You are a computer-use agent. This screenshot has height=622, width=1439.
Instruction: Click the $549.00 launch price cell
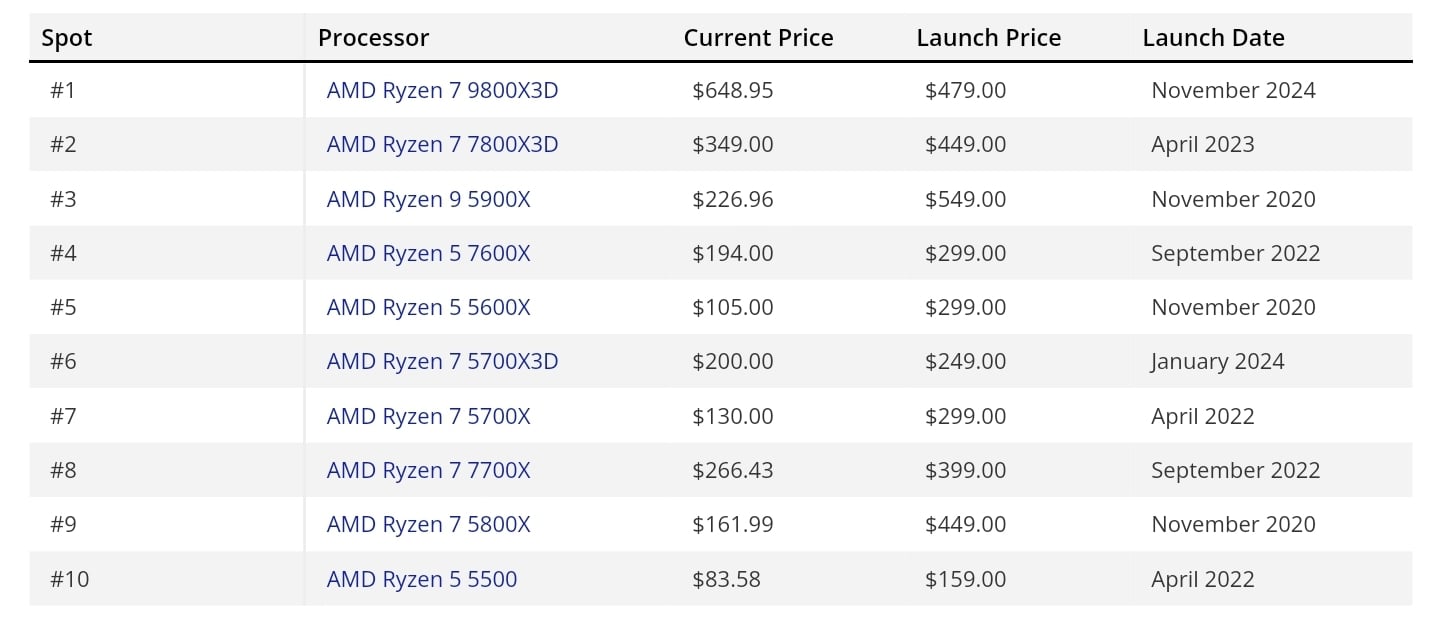965,199
